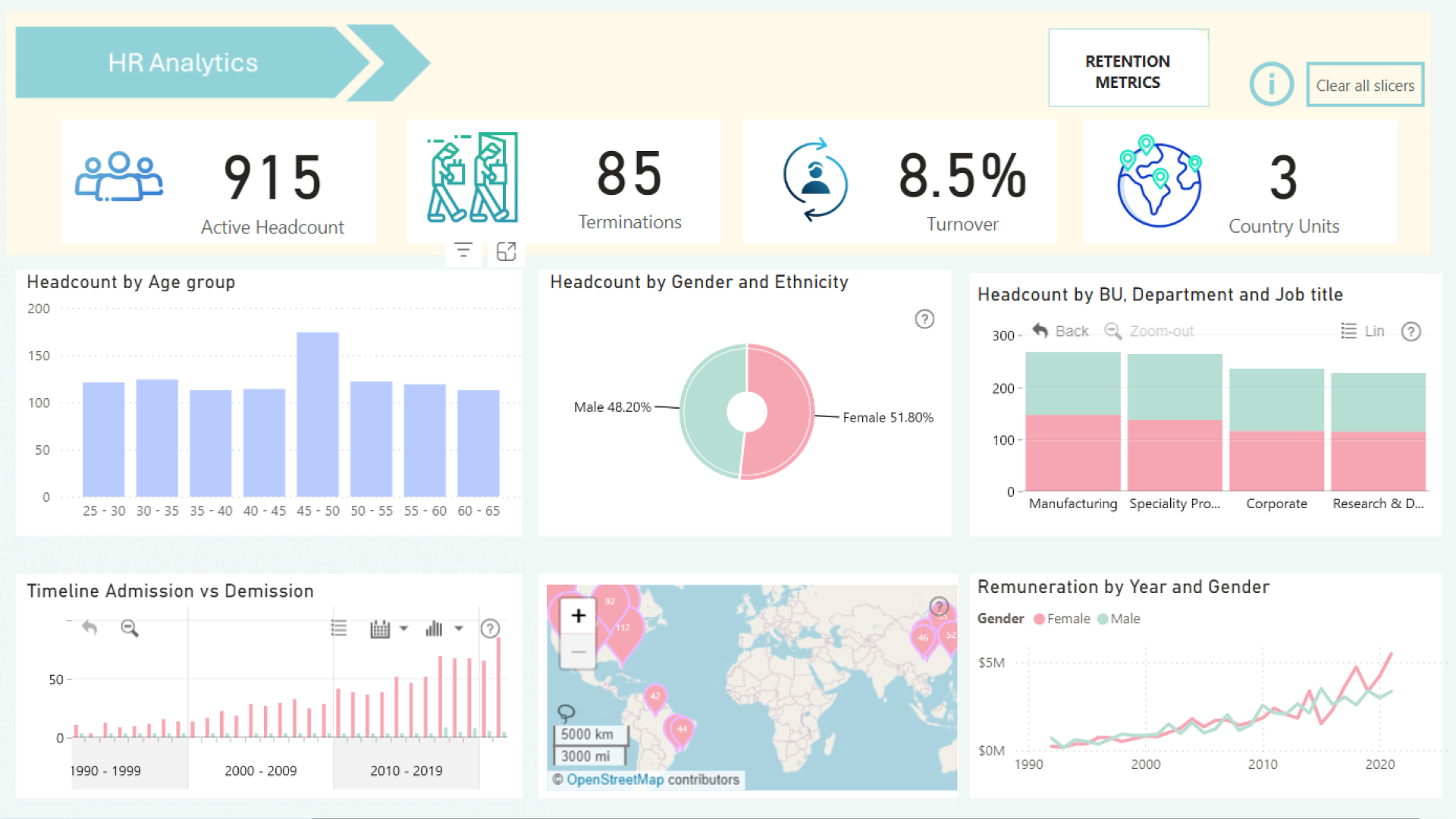The height and width of the screenshot is (819, 1456).
Task: Select the map marker labeled 42
Action: click(x=655, y=698)
